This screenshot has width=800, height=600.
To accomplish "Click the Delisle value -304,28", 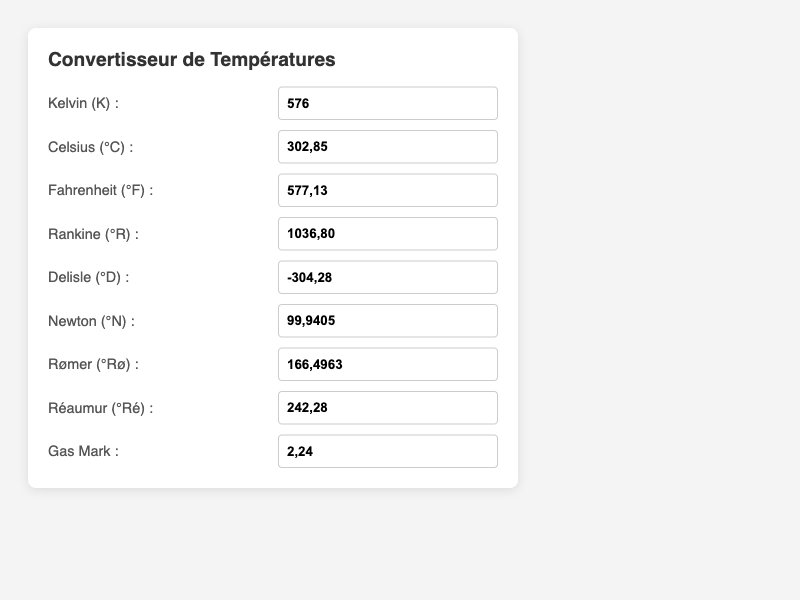I will pyautogui.click(x=387, y=277).
